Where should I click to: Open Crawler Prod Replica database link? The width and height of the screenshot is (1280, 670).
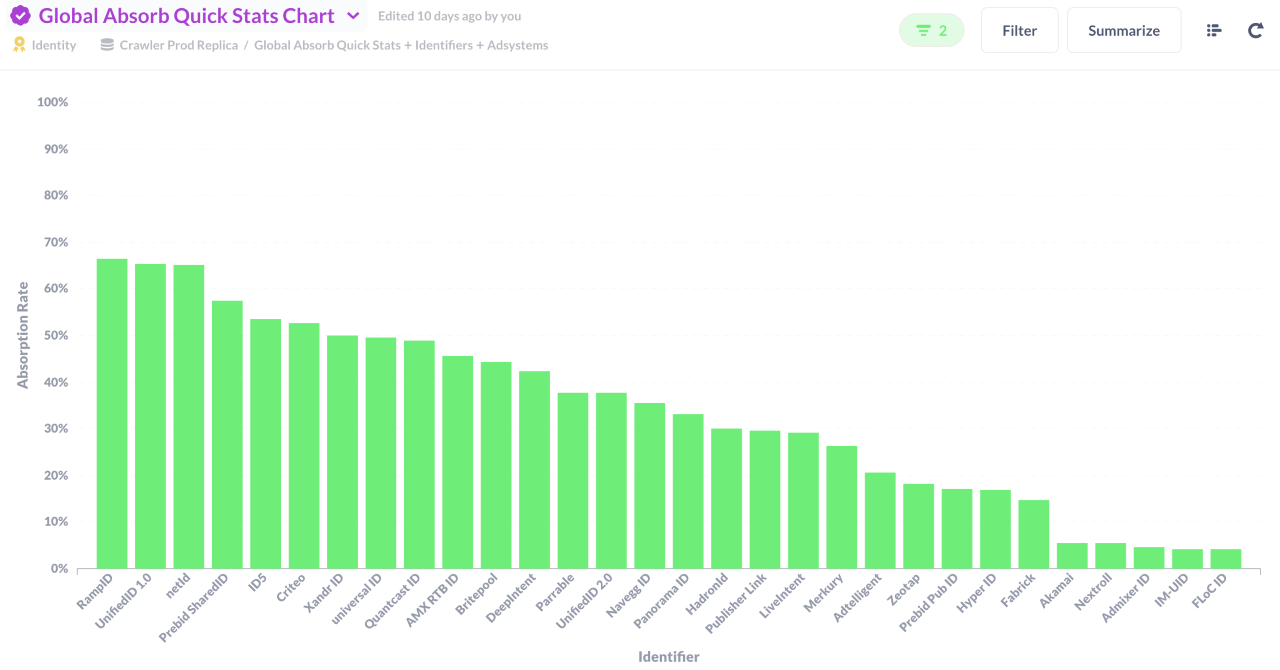178,45
